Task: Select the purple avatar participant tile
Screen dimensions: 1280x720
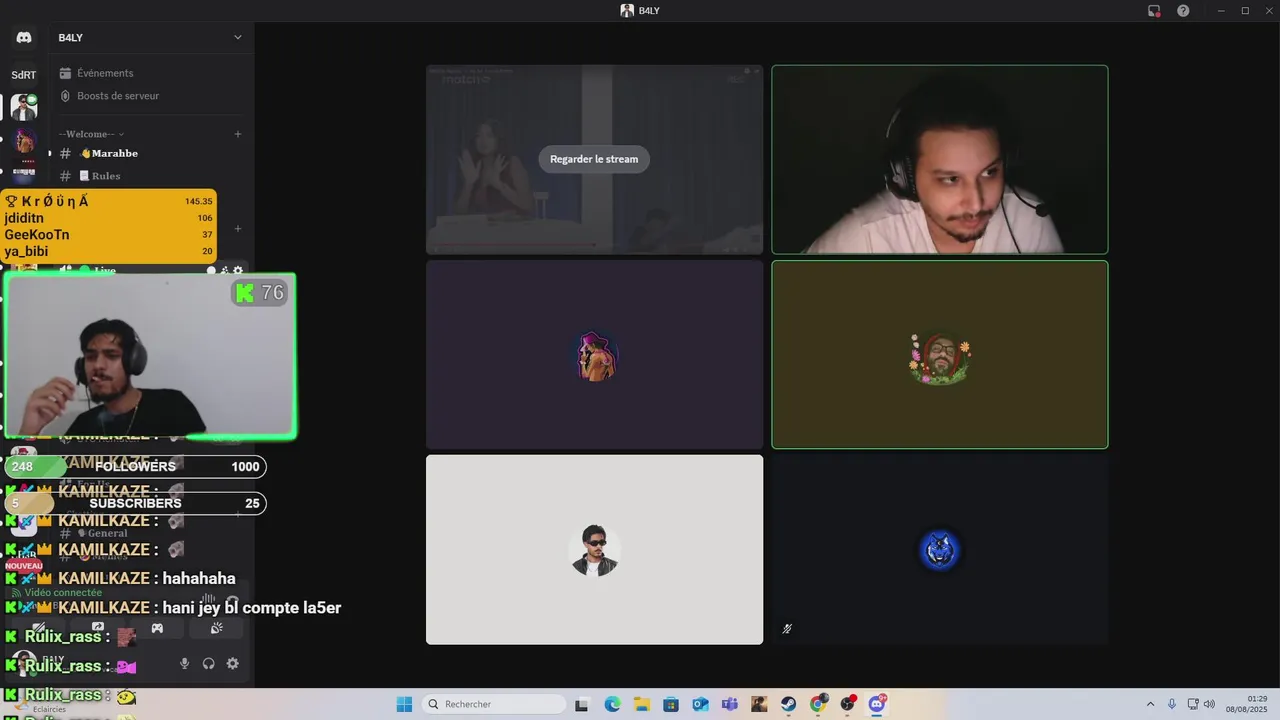Action: pos(594,355)
